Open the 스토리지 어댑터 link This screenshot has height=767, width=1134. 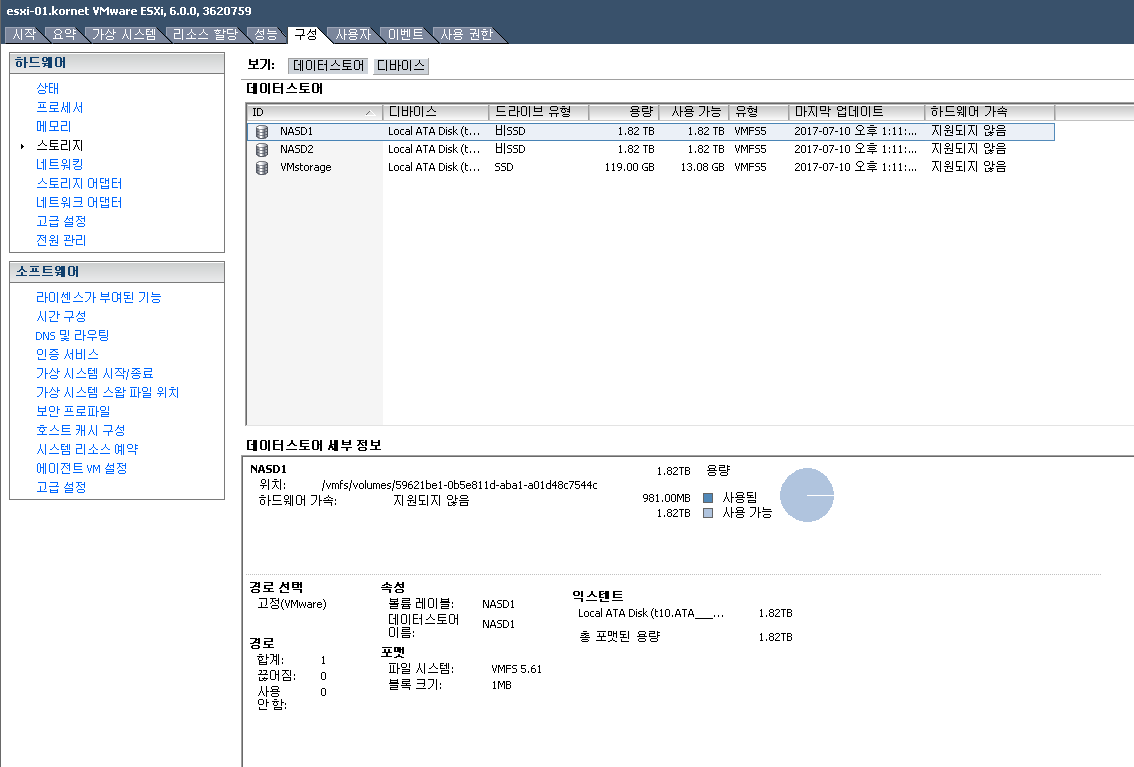click(79, 183)
